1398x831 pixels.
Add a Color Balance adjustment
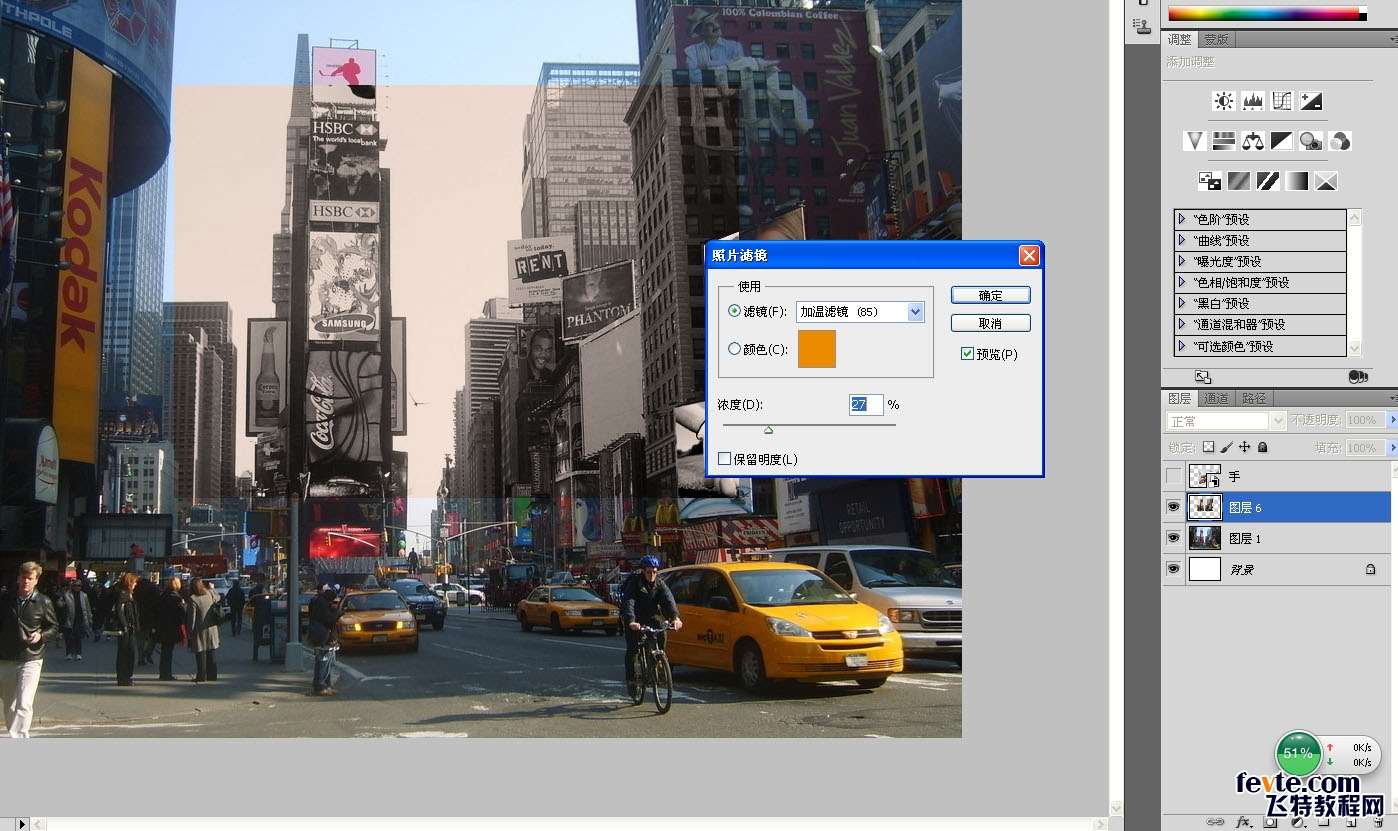click(1253, 141)
